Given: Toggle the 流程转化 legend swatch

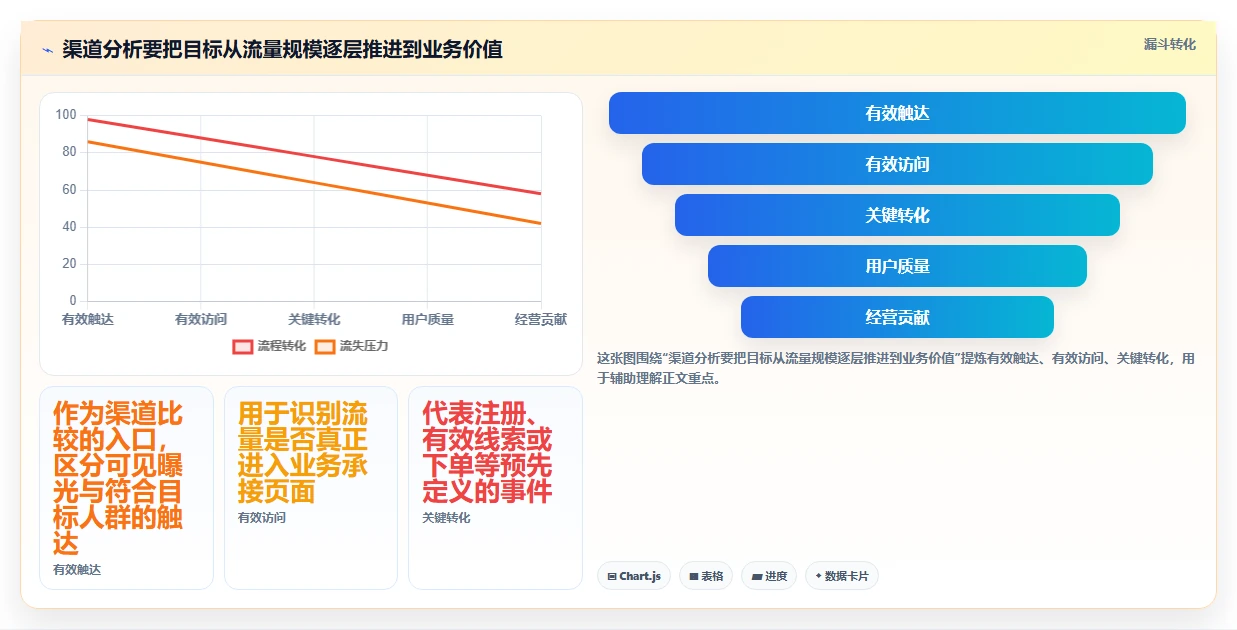Looking at the screenshot, I should [242, 347].
